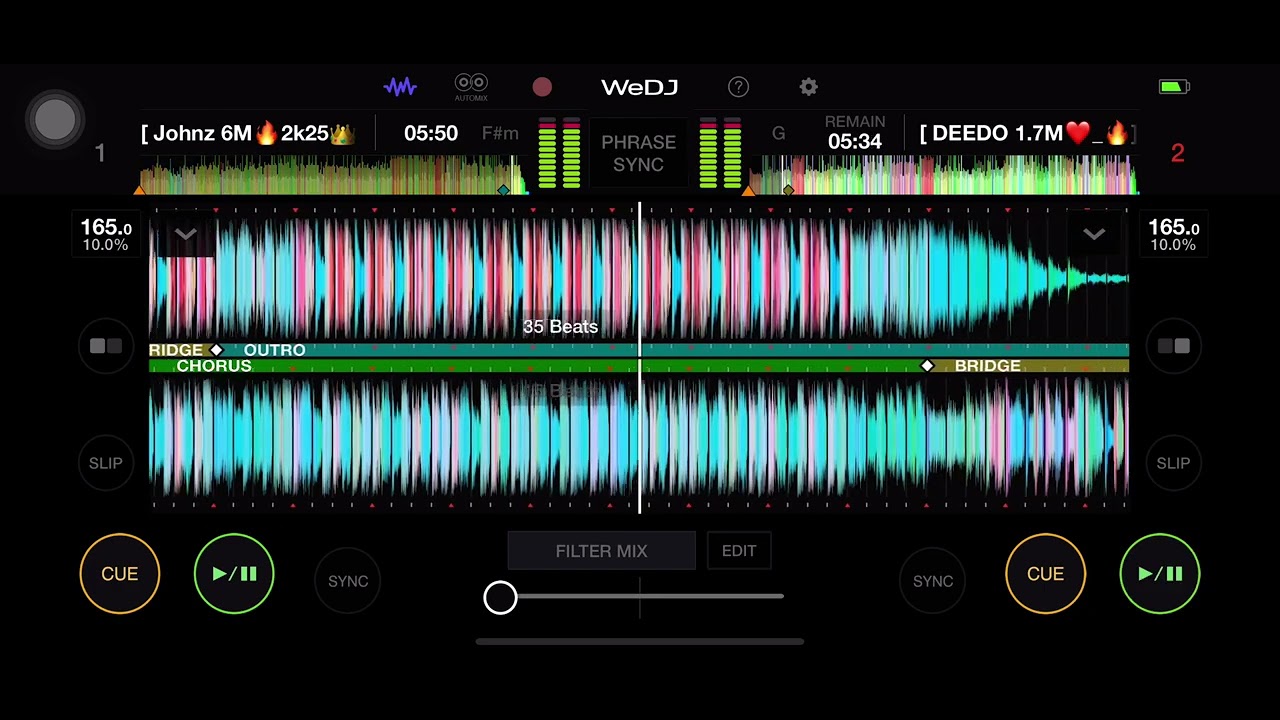Open deck 2 track title DEEDO 1.7M
1280x720 pixels.
[x=1027, y=133]
